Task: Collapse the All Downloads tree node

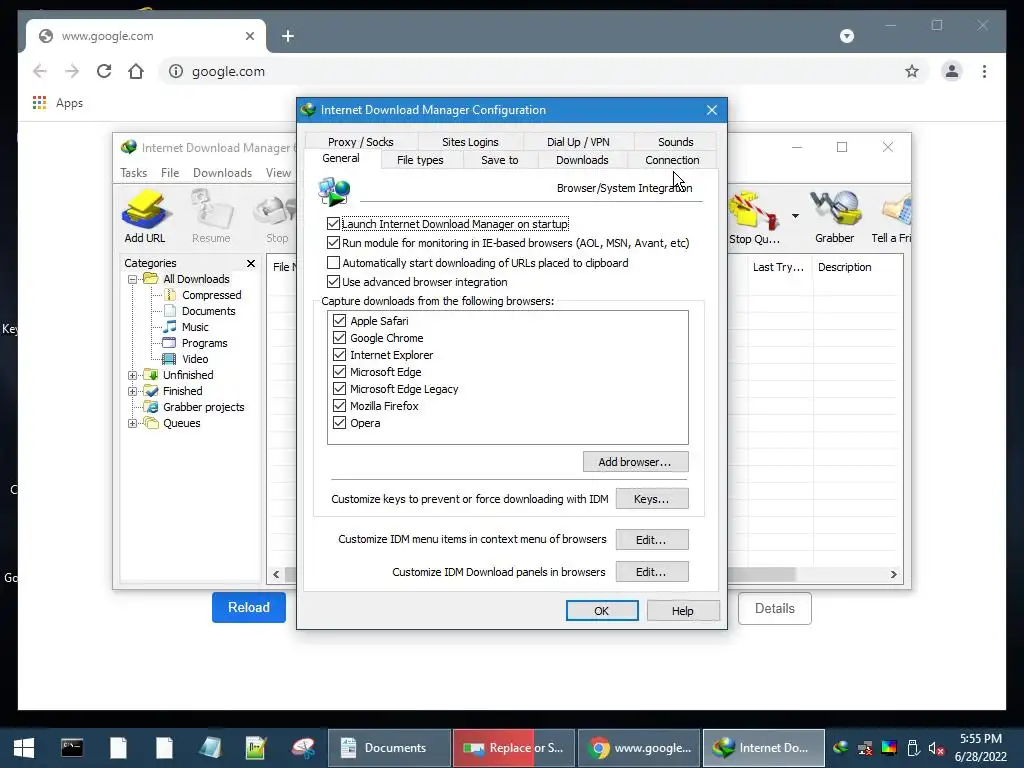Action: pyautogui.click(x=133, y=280)
